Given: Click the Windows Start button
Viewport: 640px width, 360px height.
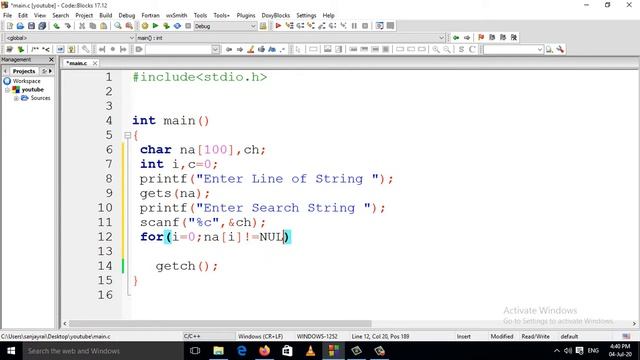Looking at the screenshot, I should pyautogui.click(x=11, y=351).
